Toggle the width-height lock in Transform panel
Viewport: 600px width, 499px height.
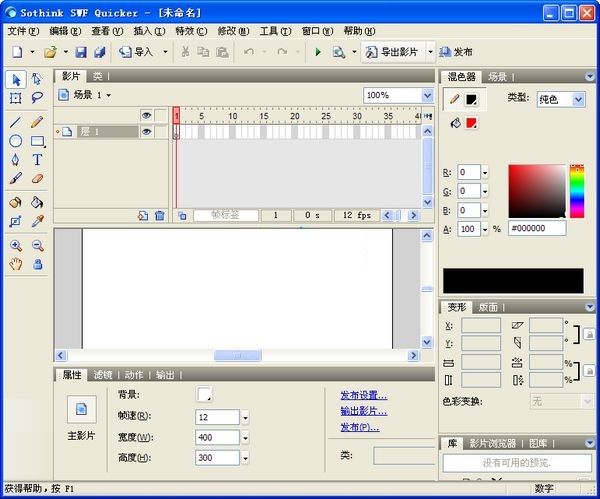point(590,372)
